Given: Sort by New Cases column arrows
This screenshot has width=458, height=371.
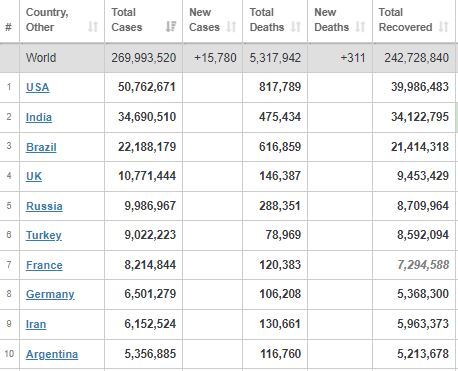Looking at the screenshot, I should (231, 27).
